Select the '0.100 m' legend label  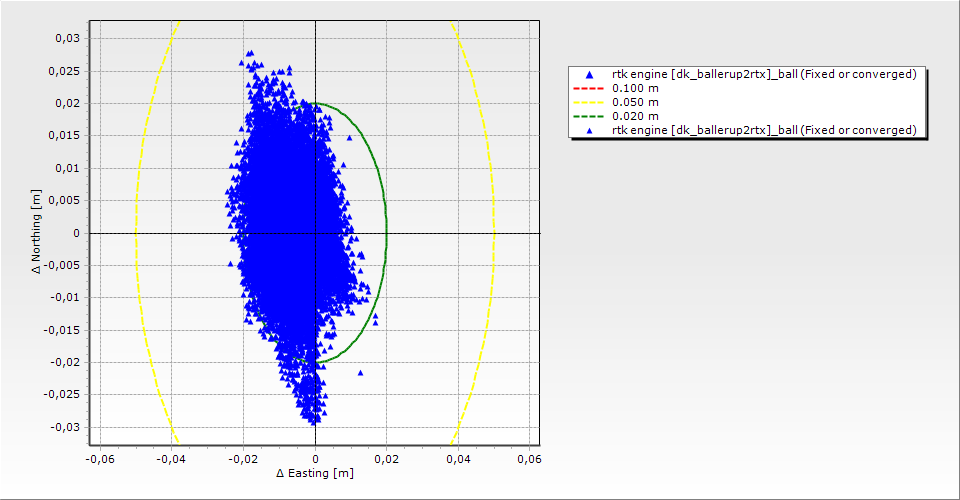tap(636, 88)
